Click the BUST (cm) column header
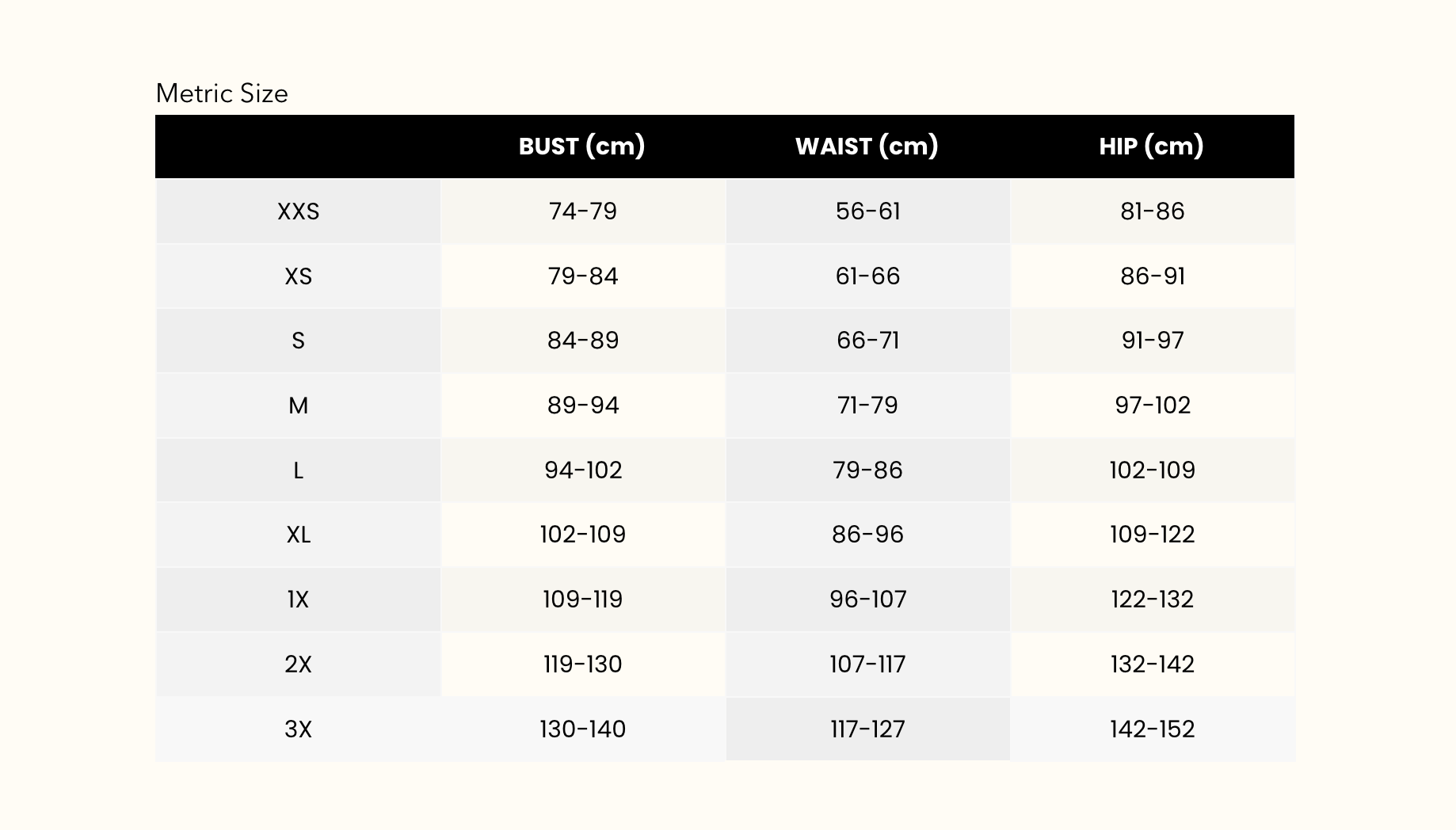The width and height of the screenshot is (1456, 830). [x=582, y=147]
